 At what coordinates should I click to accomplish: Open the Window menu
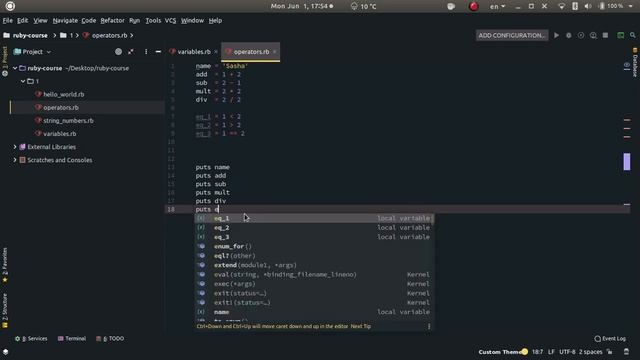click(x=192, y=20)
